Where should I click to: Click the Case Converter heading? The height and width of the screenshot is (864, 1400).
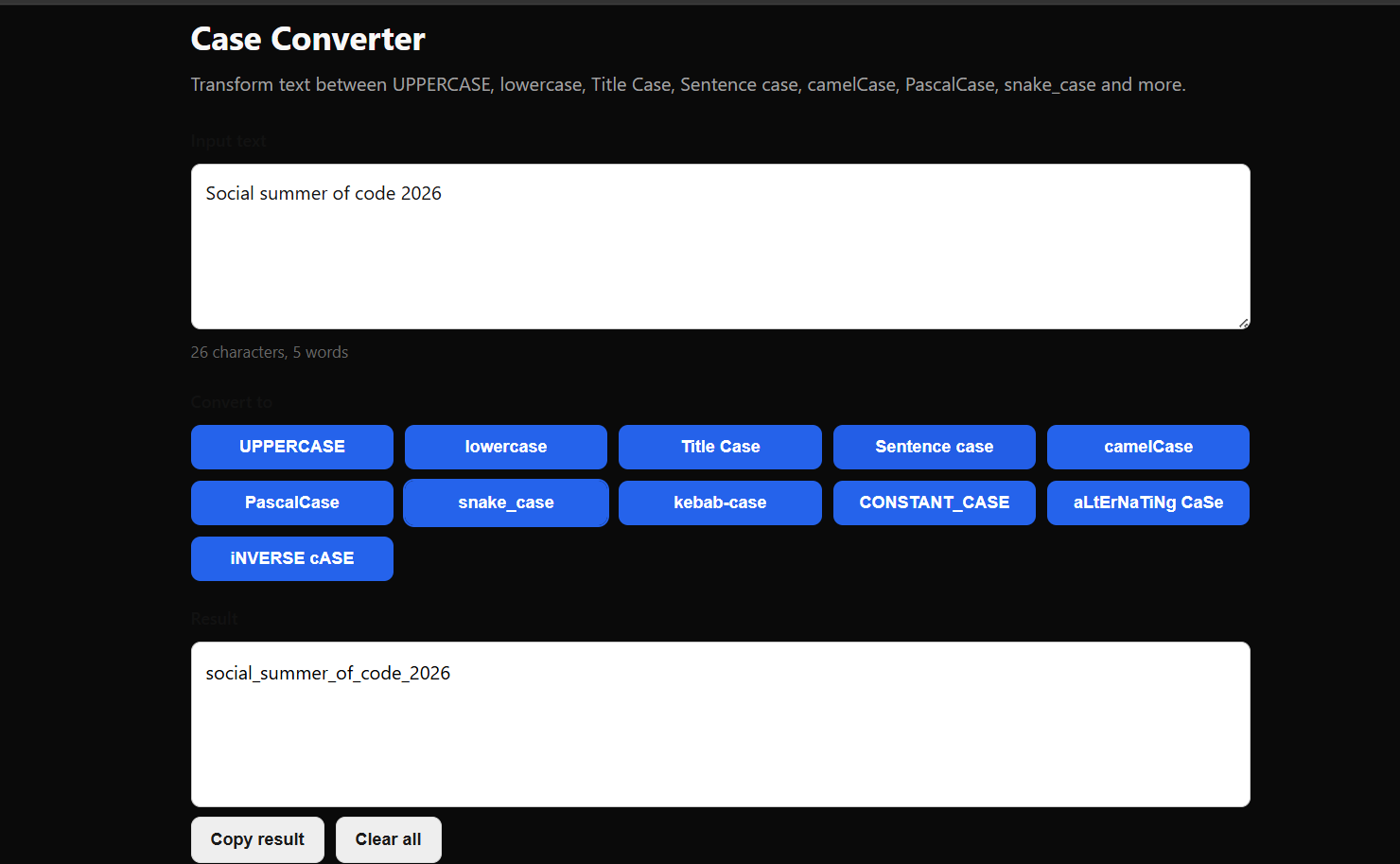(x=307, y=39)
